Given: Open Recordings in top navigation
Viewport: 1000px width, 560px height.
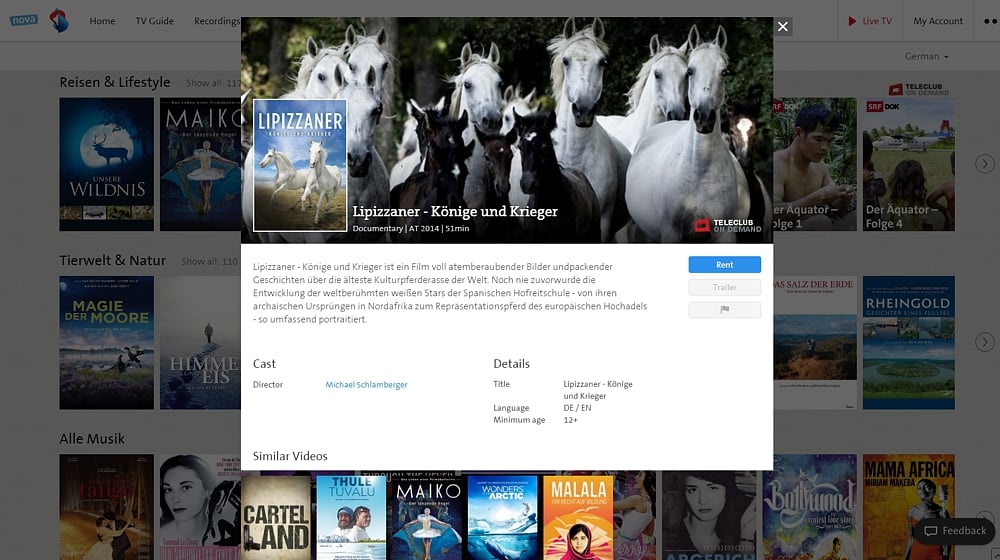Looking at the screenshot, I should coord(217,21).
